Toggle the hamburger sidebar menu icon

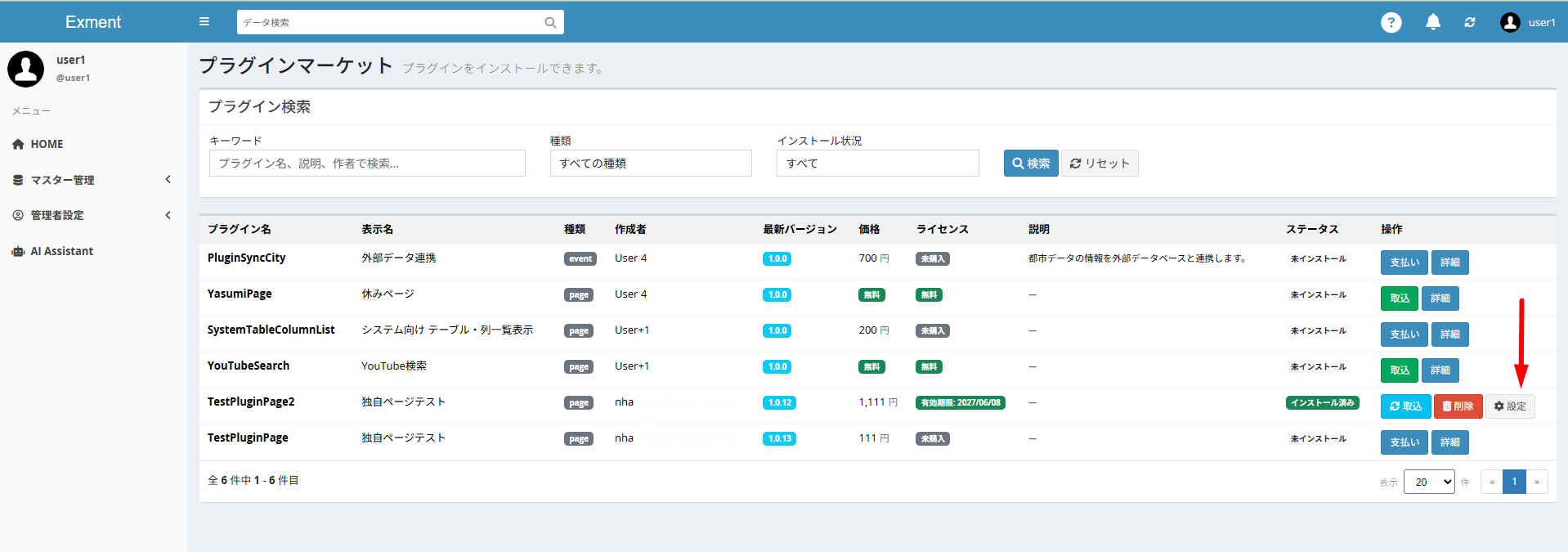coord(204,22)
